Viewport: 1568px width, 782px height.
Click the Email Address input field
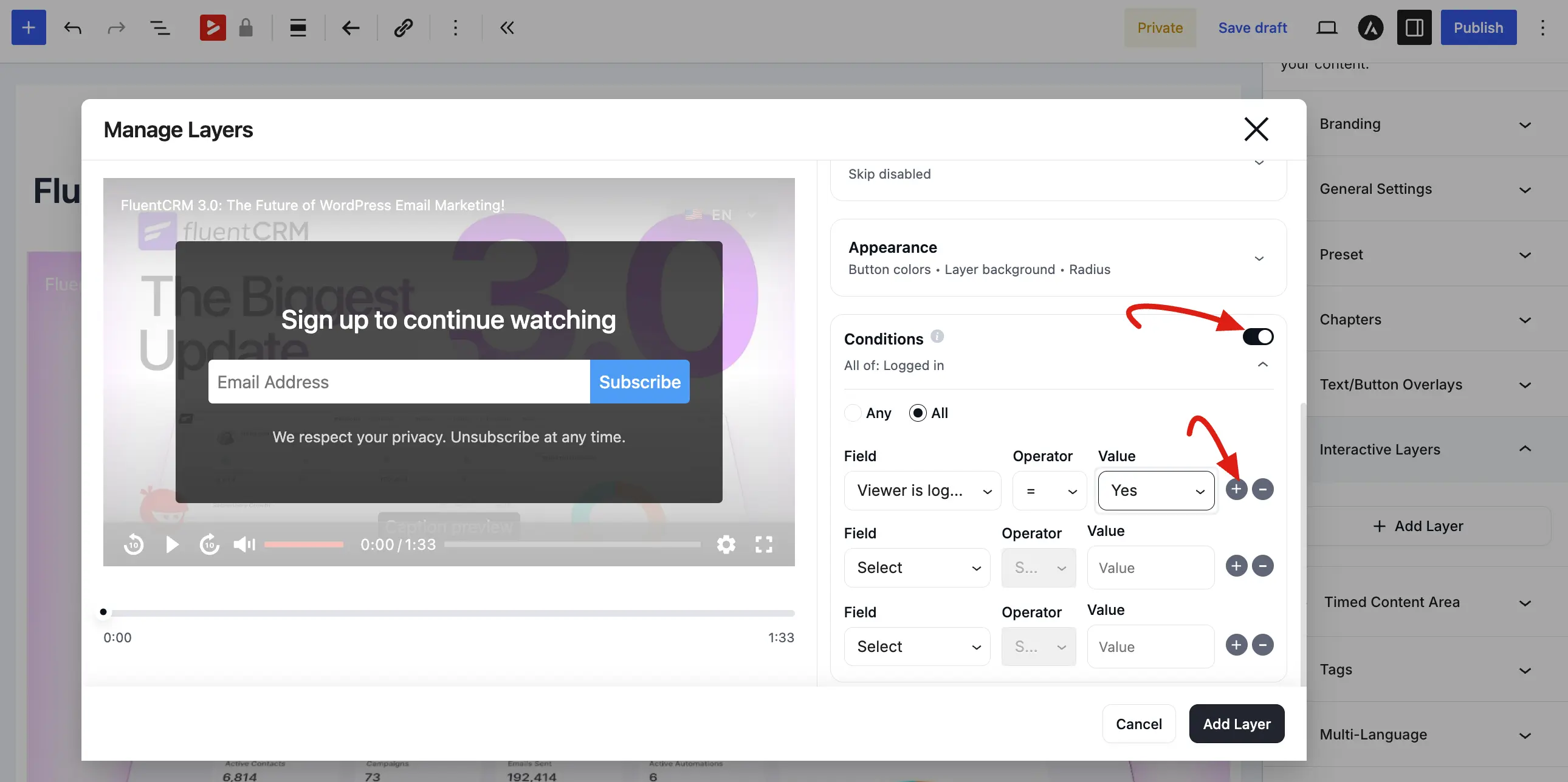pyautogui.click(x=399, y=382)
